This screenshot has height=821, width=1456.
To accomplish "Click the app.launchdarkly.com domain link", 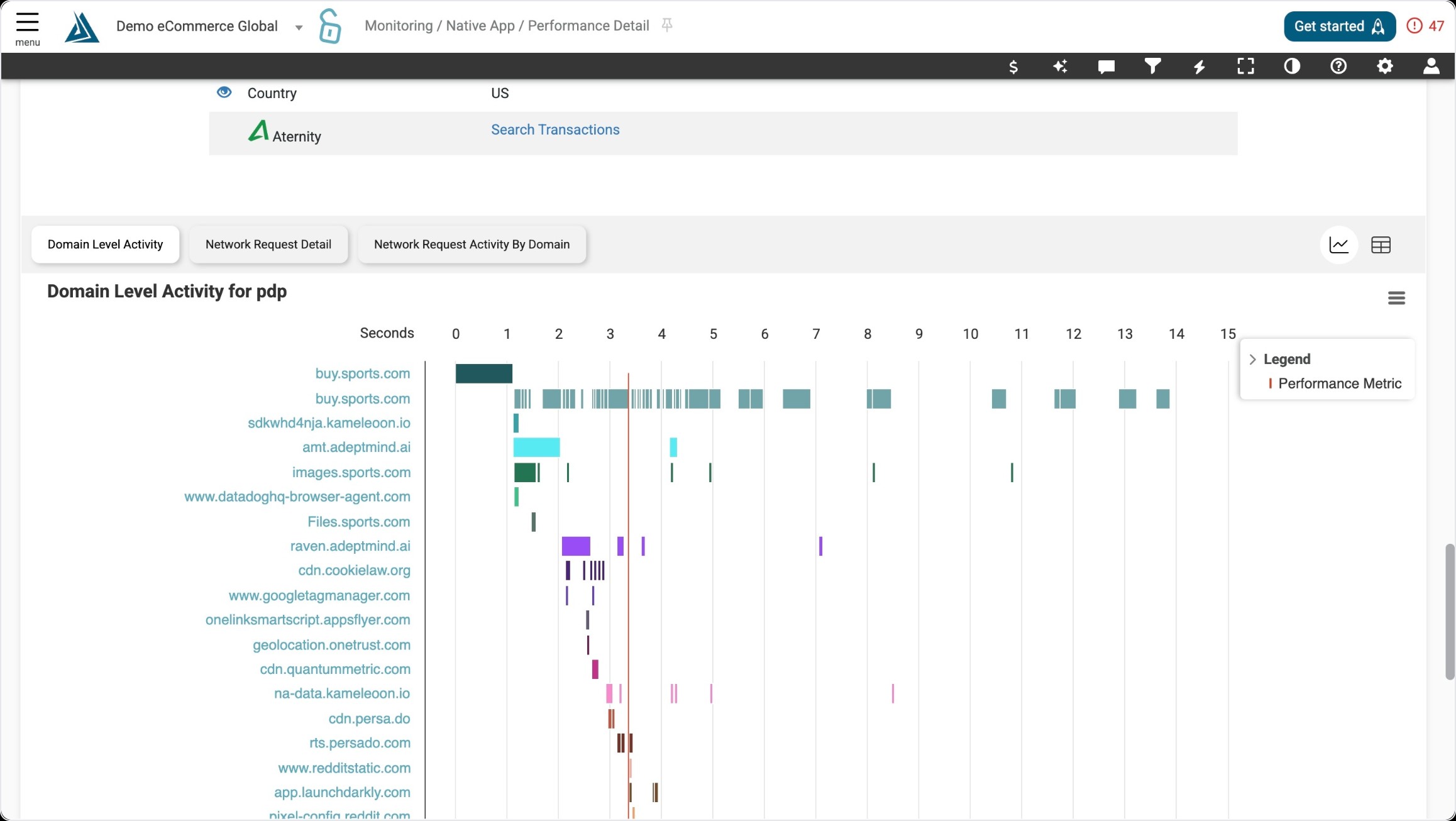I will pos(342,793).
